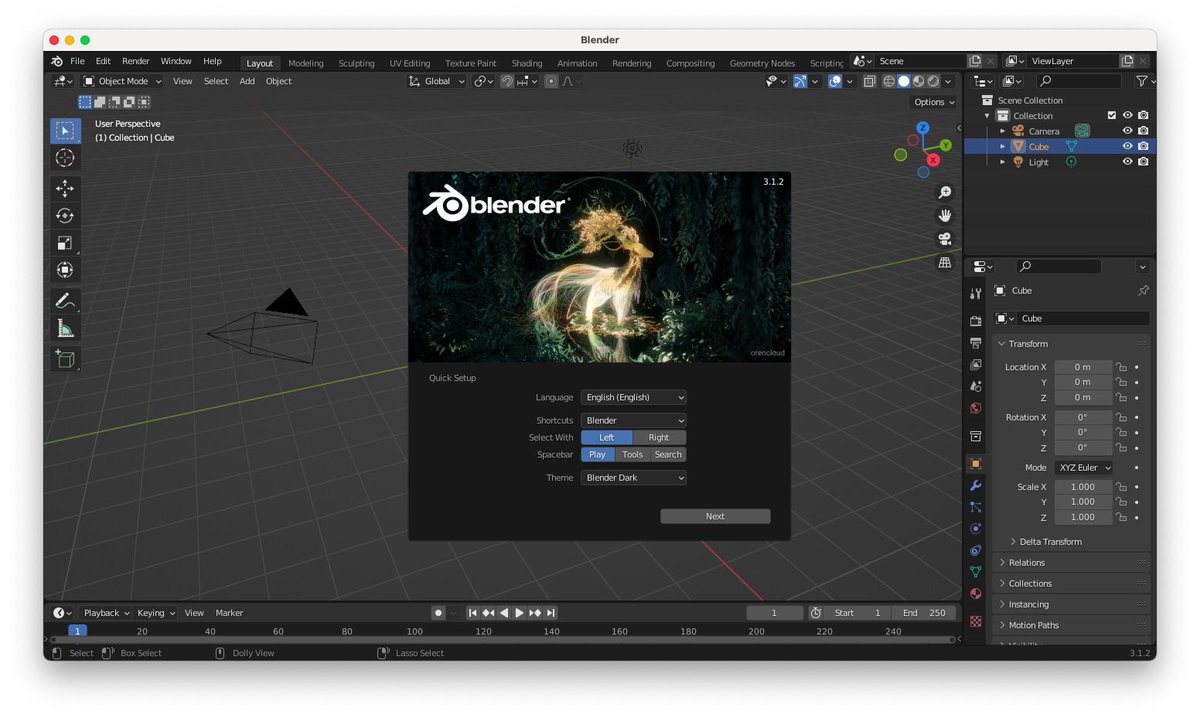Image resolution: width=1200 pixels, height=718 pixels.
Task: Select the Scale tool
Action: point(65,242)
